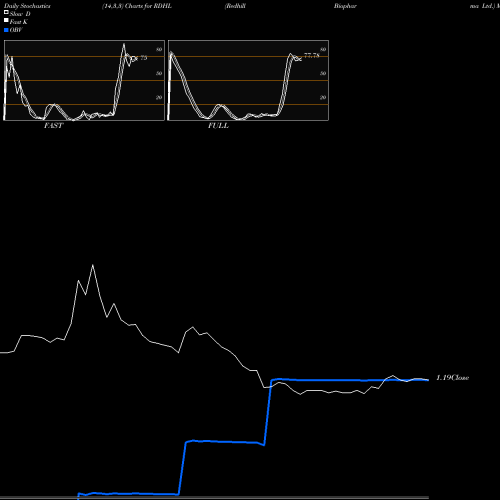Click the FAST stochastic chart panel
The image size is (500, 500).
(x=84, y=80)
